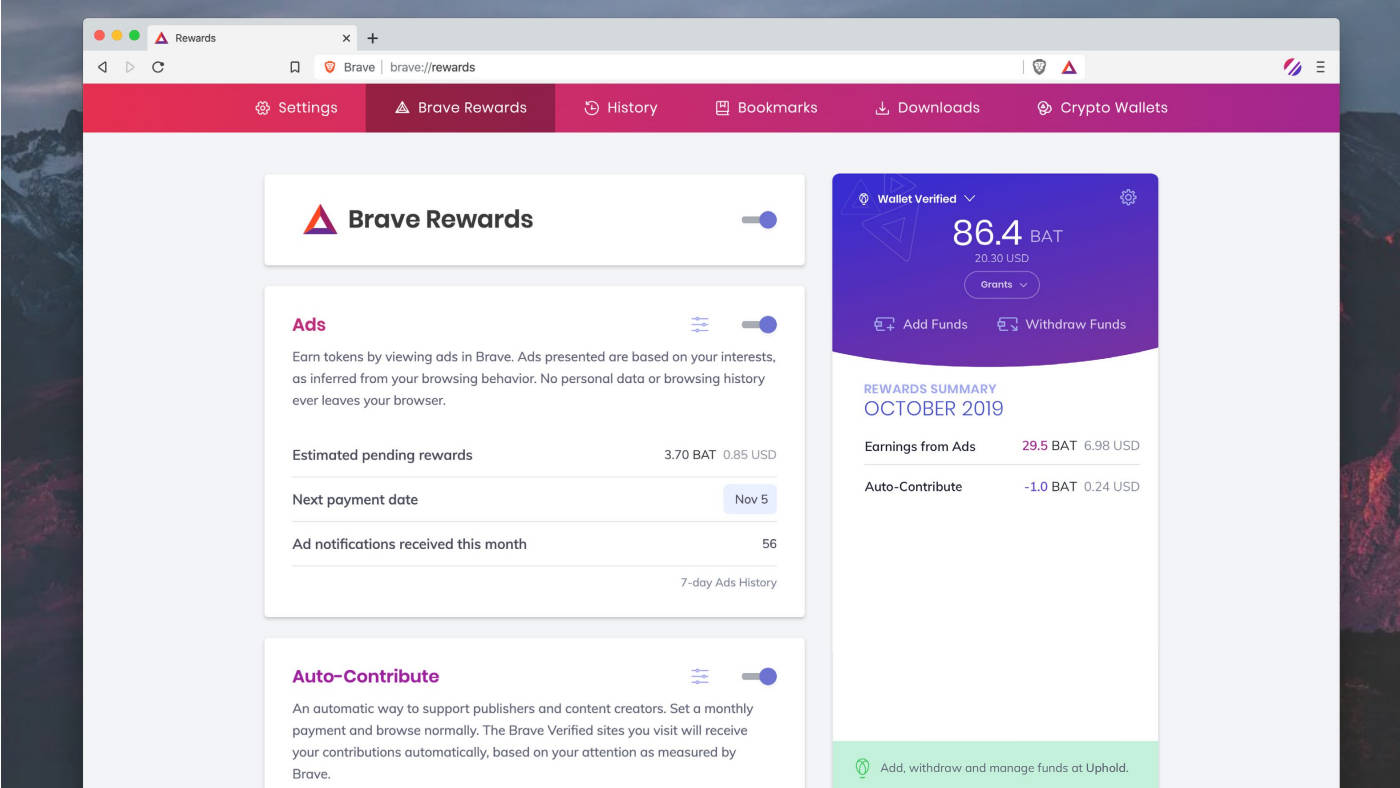Click the 3.70 BAT pending rewards value
The image size is (1400, 788).
click(690, 455)
